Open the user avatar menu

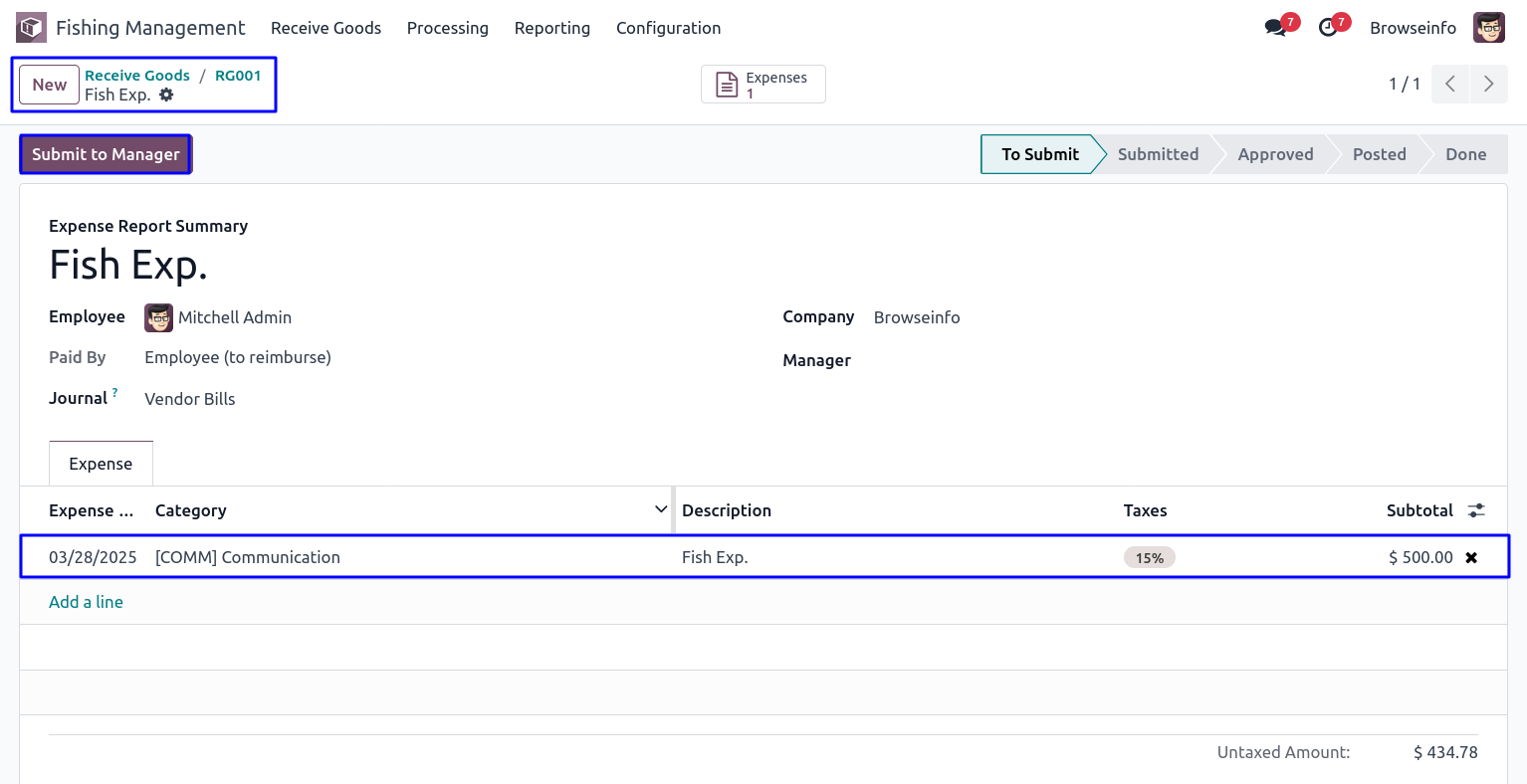coord(1489,28)
